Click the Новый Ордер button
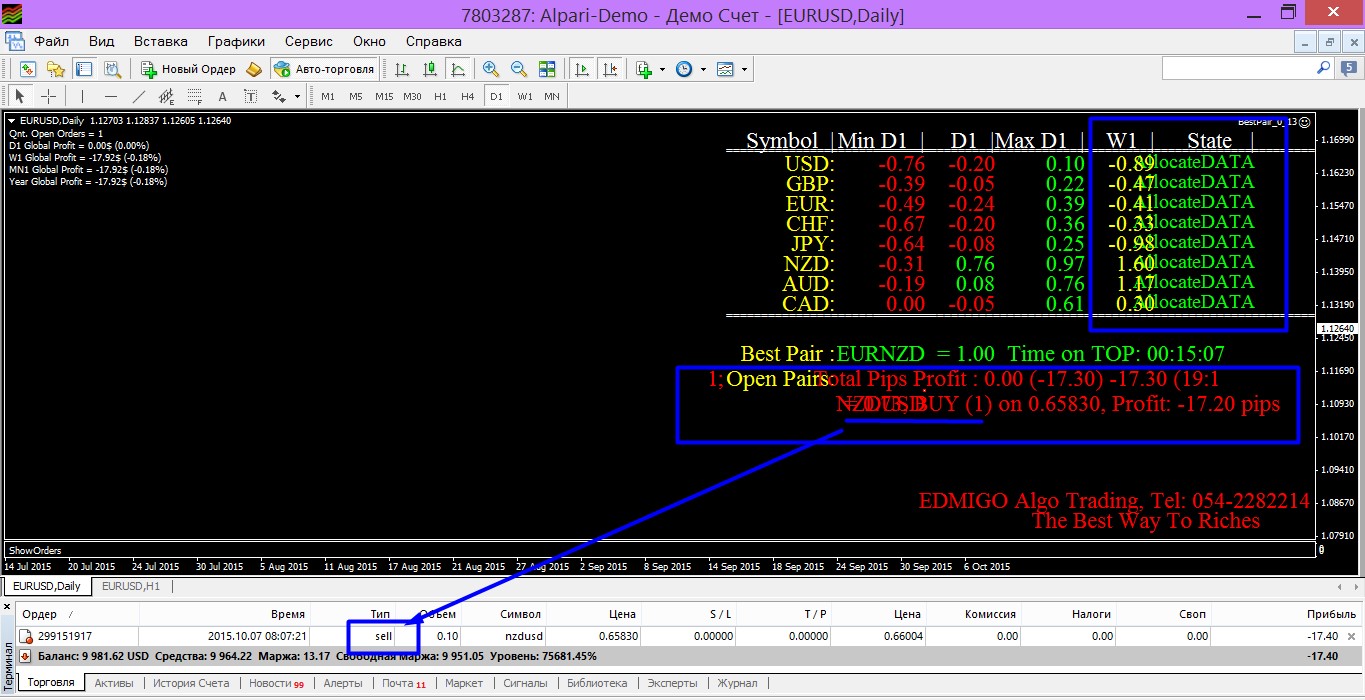This screenshot has height=700, width=1365. (x=189, y=69)
